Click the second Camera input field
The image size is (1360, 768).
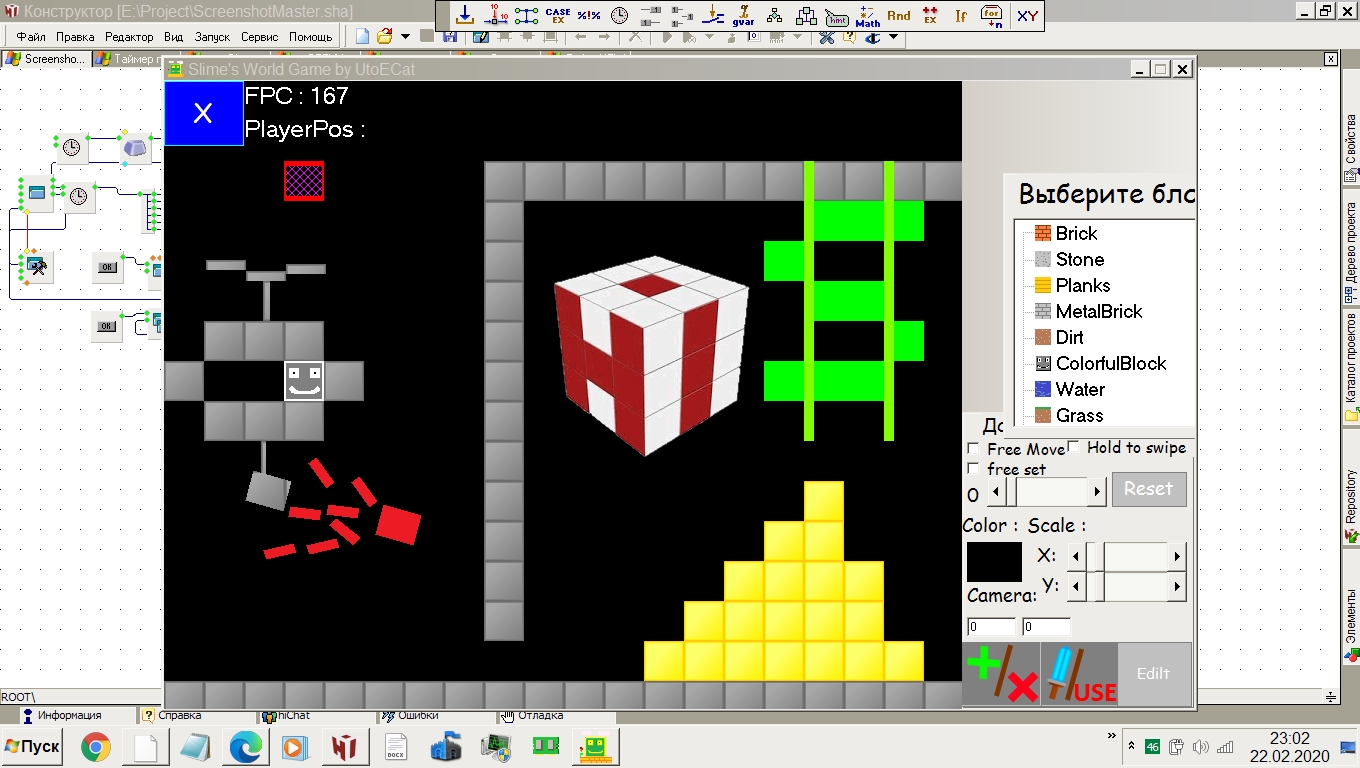click(1046, 627)
